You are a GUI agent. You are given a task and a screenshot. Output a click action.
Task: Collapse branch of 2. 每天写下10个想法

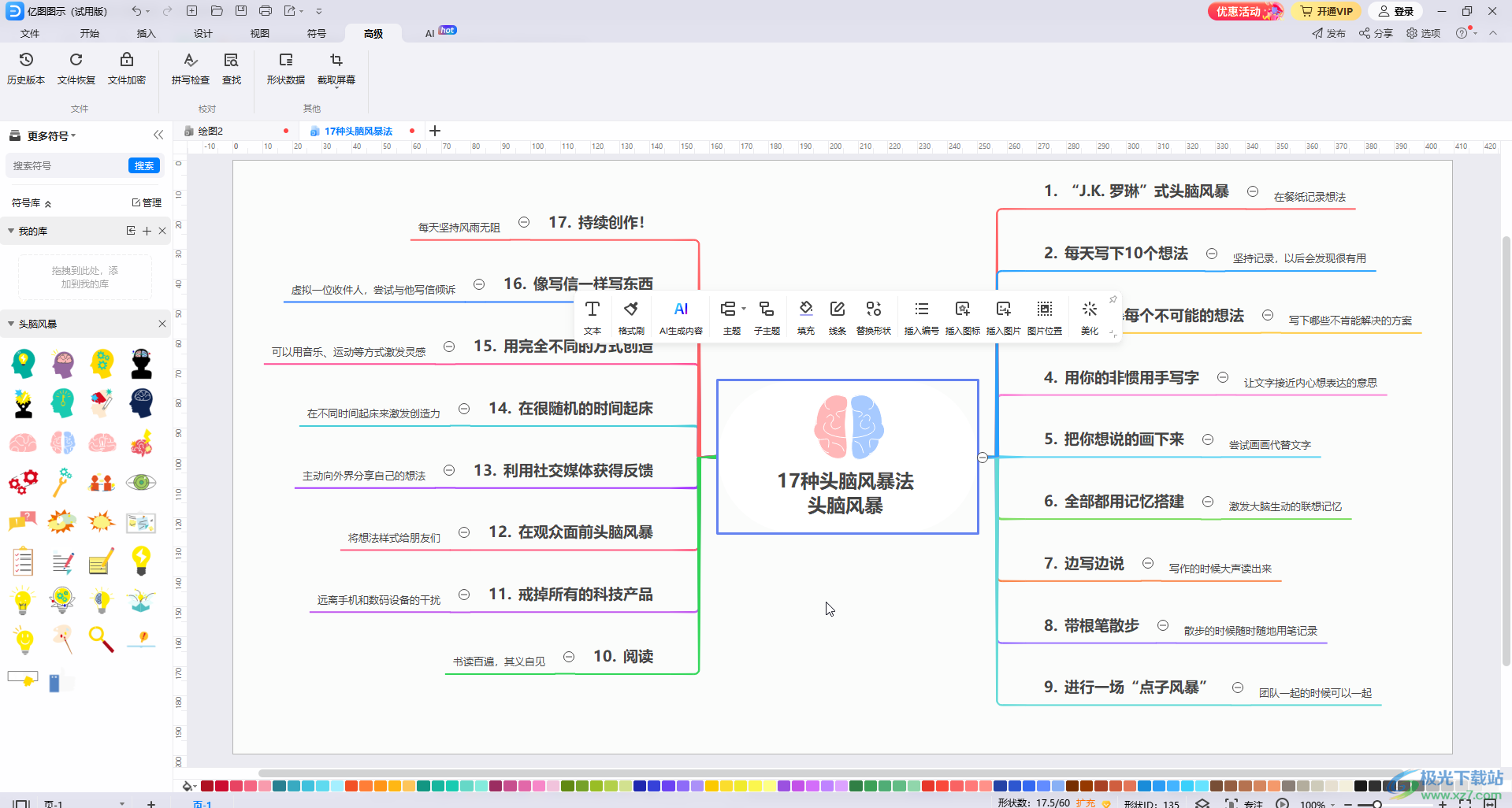[1212, 254]
